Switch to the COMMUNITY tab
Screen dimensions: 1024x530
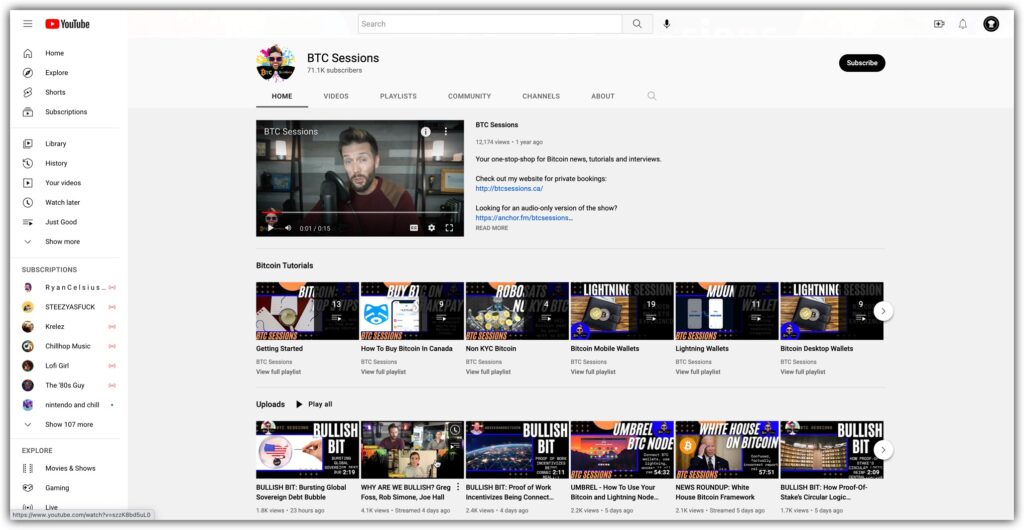tap(469, 96)
